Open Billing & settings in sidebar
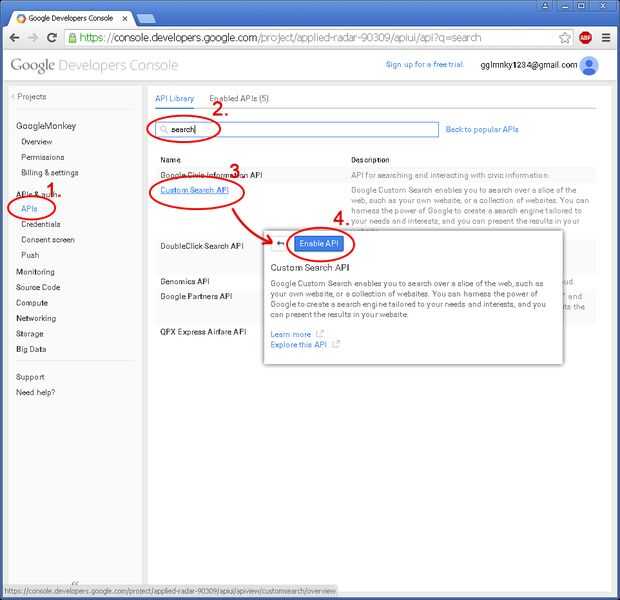Viewport: 620px width, 600px height. (x=50, y=173)
